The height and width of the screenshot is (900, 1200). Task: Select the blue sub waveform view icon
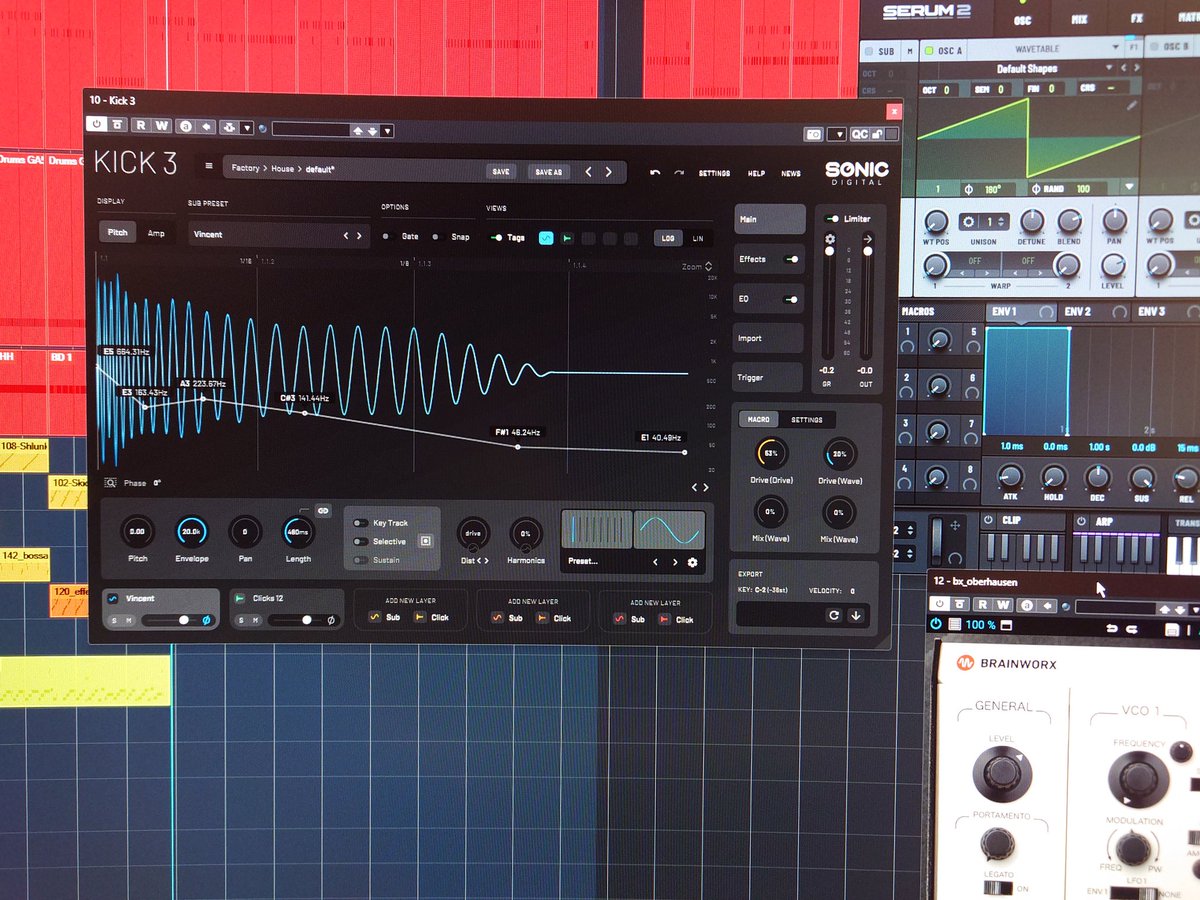click(x=546, y=238)
